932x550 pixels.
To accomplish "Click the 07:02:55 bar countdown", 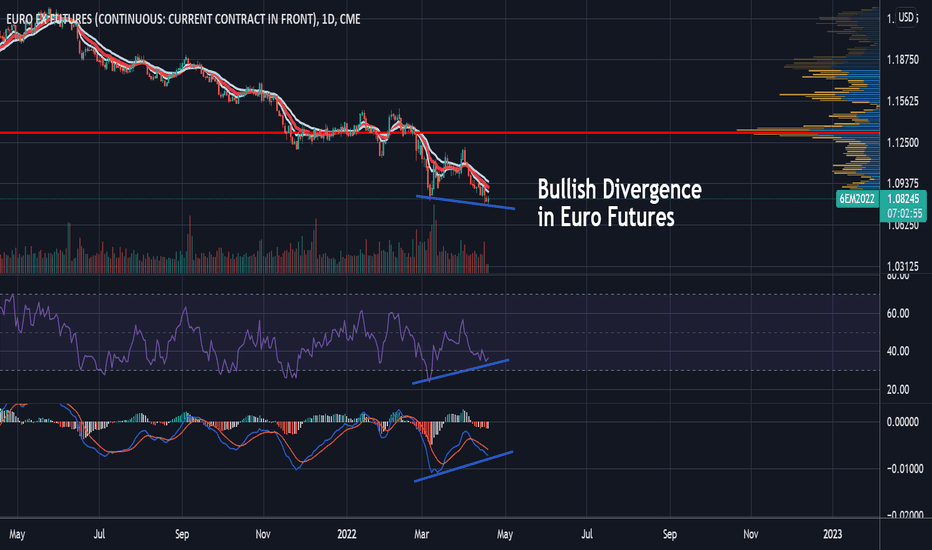I will tap(904, 213).
